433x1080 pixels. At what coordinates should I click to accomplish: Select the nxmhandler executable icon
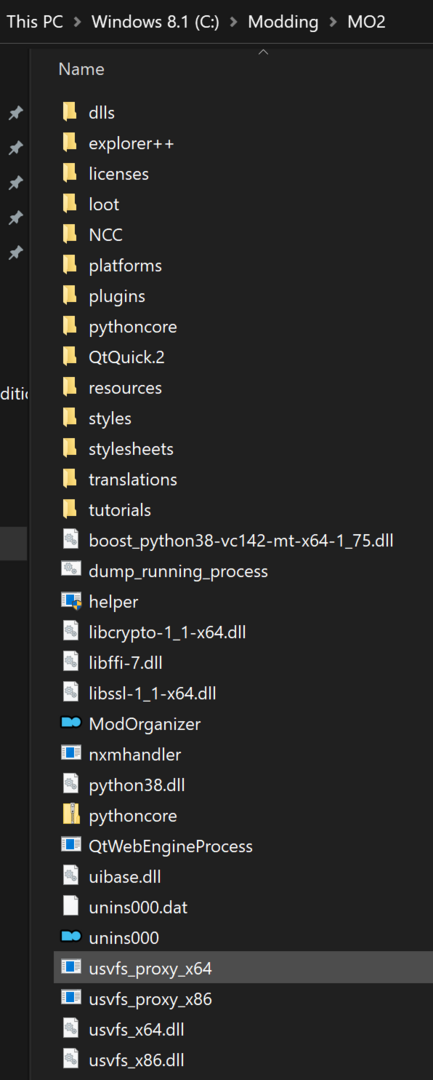pyautogui.click(x=71, y=754)
